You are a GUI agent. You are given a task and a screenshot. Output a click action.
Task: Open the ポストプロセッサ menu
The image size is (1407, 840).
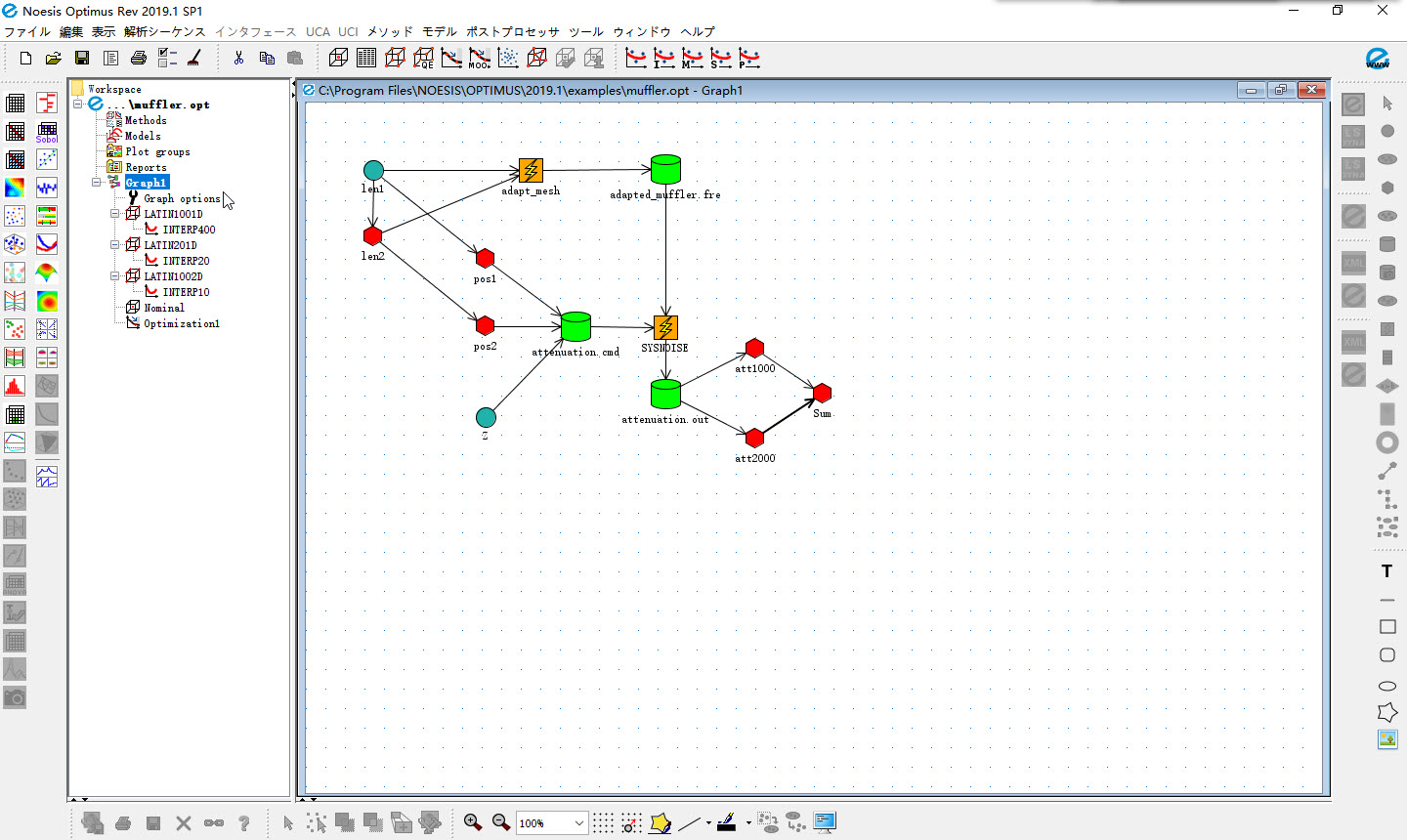coord(513,31)
